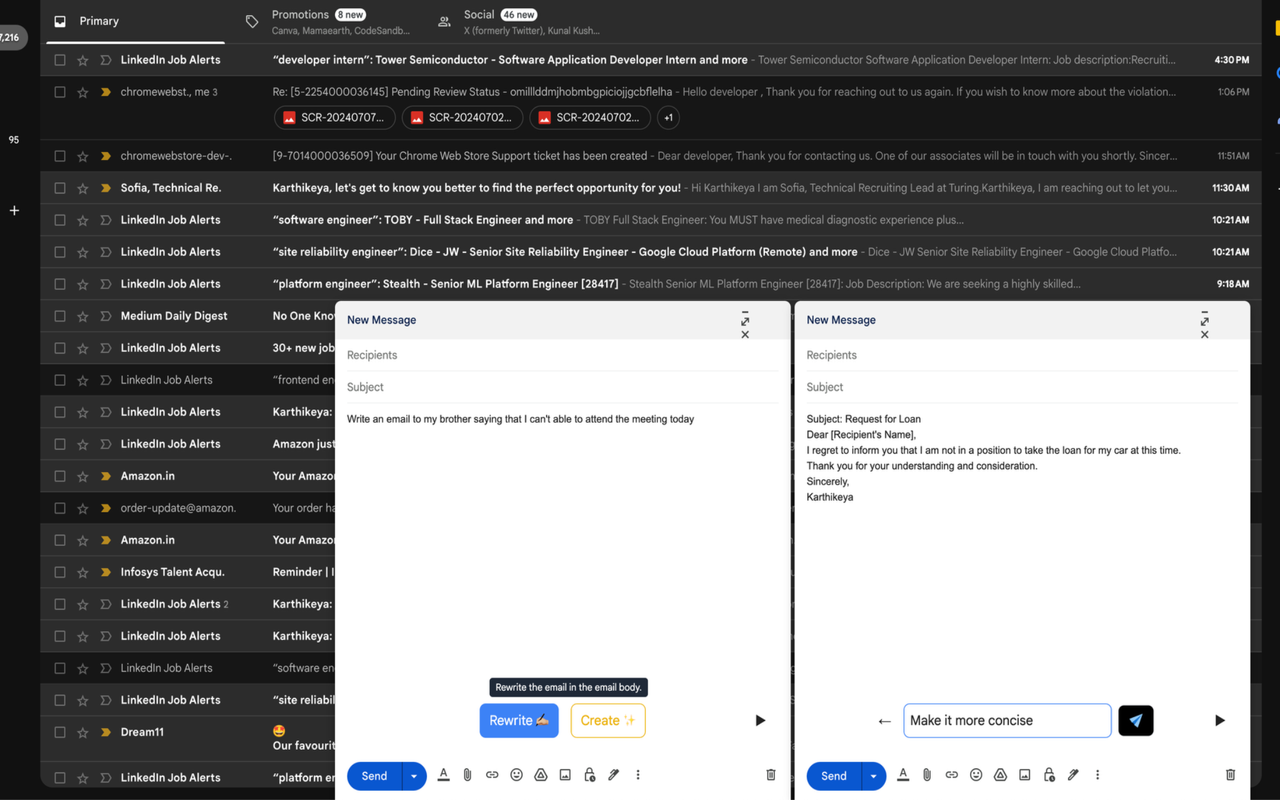Click the Rewrite button in the left compose window
Image resolution: width=1280 pixels, height=800 pixels.
tap(518, 720)
